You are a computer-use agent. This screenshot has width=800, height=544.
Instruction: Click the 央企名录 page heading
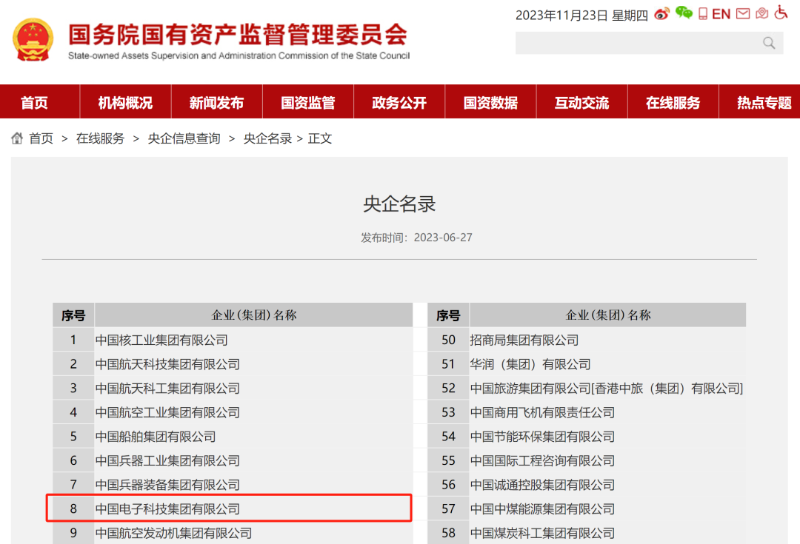pos(399,204)
